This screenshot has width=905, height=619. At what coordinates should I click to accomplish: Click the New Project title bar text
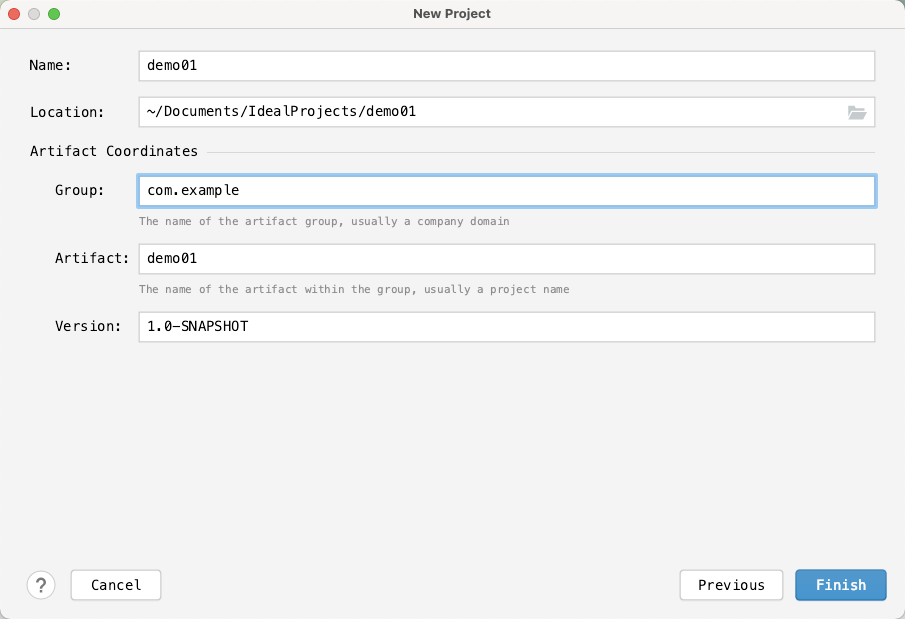click(x=452, y=14)
